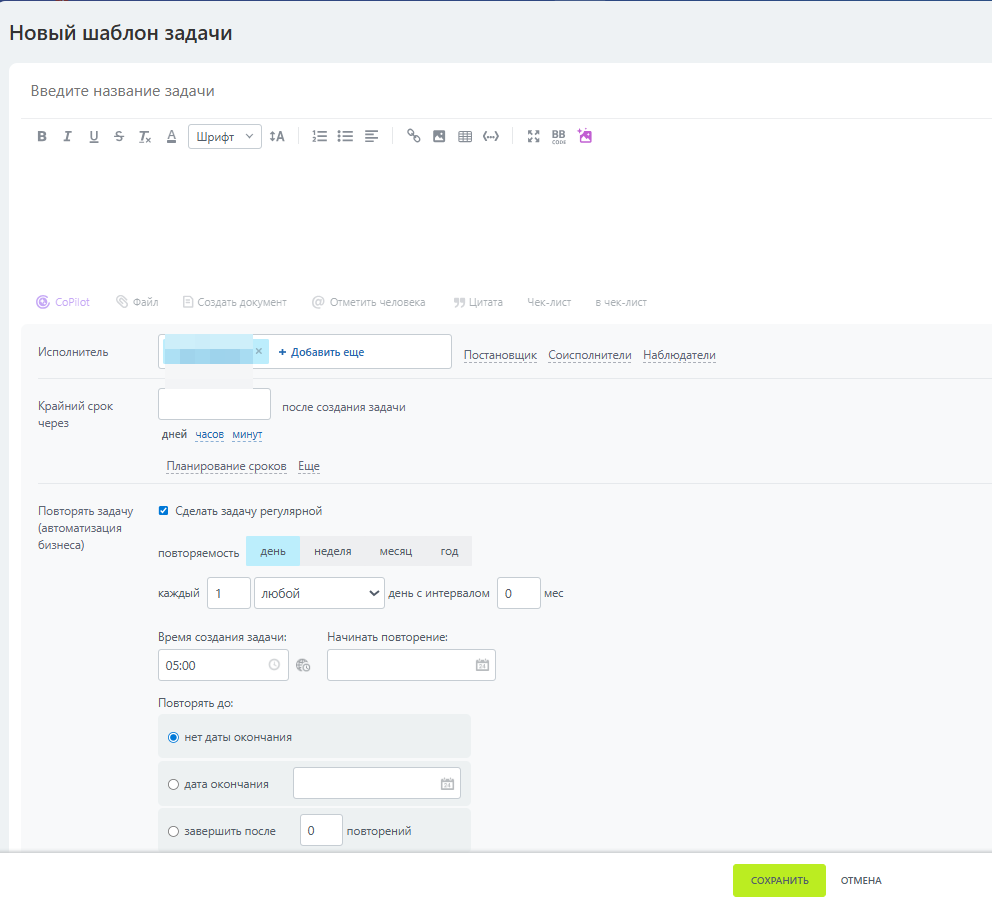The height and width of the screenshot is (899, 992).
Task: Toggle bold text formatting
Action: [42, 137]
